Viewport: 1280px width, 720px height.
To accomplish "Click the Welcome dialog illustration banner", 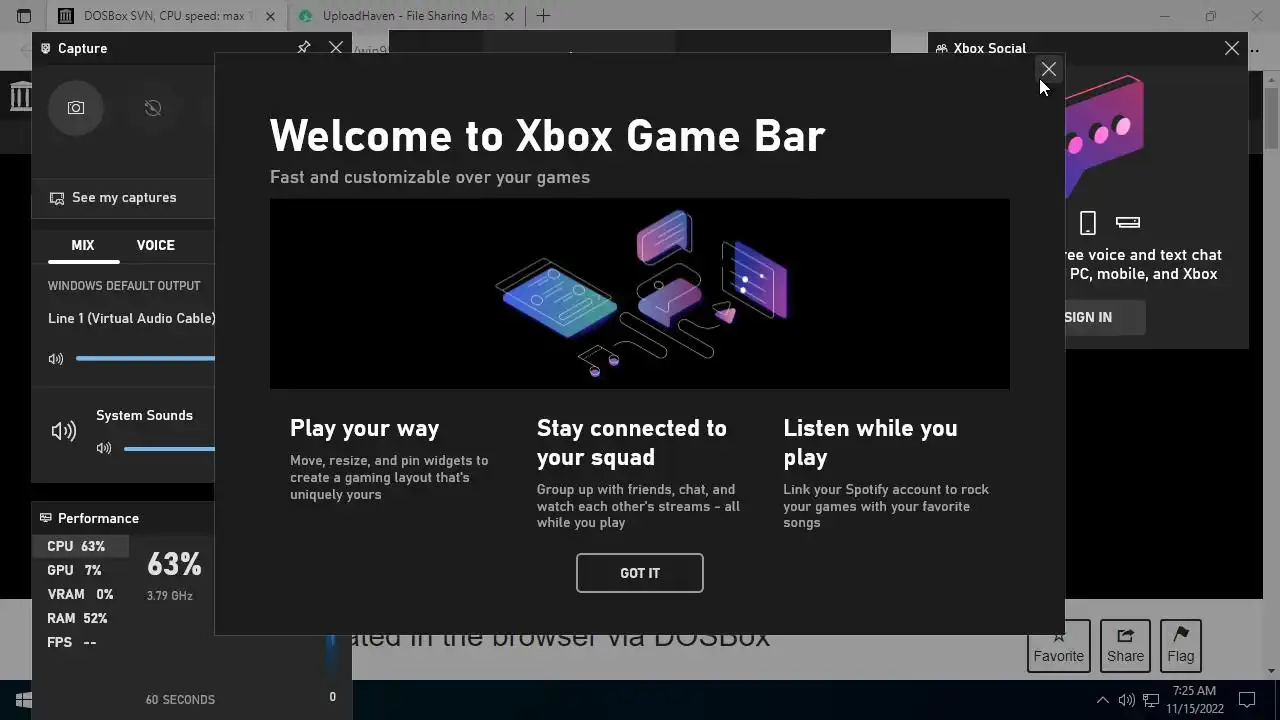I will [640, 293].
